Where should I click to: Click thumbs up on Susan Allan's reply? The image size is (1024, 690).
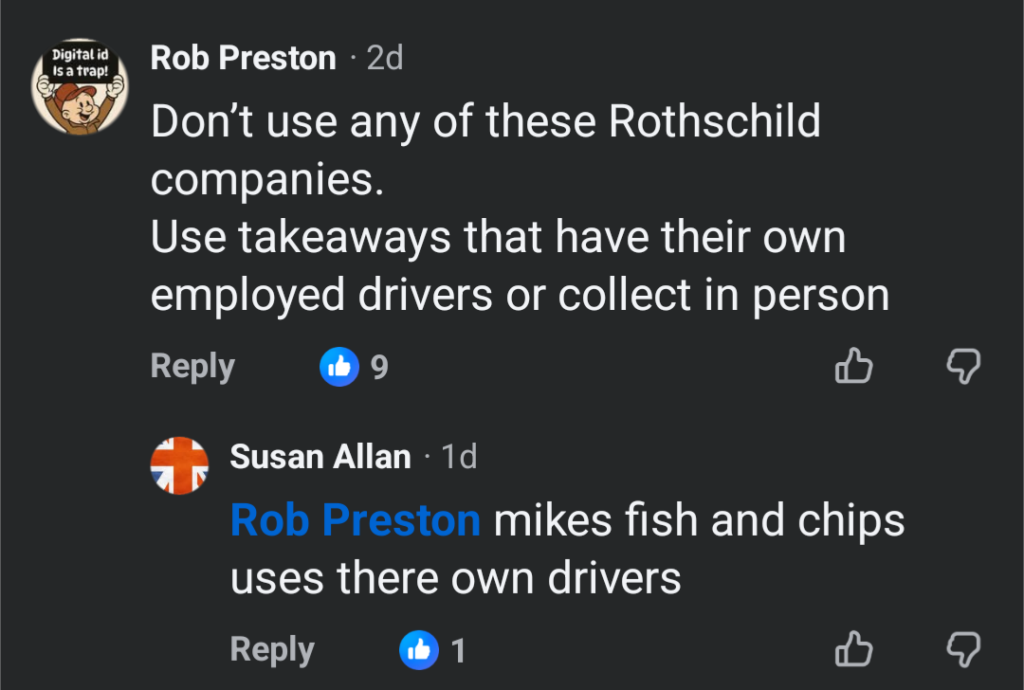point(853,650)
